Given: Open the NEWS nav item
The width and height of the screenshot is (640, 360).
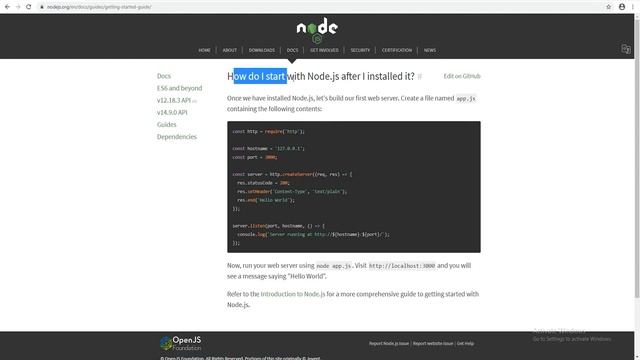Looking at the screenshot, I should (430, 50).
